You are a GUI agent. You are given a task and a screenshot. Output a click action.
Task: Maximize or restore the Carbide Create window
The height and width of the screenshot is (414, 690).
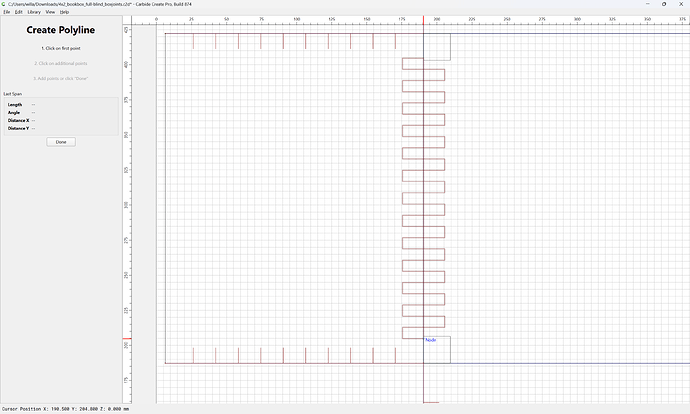pos(664,4)
